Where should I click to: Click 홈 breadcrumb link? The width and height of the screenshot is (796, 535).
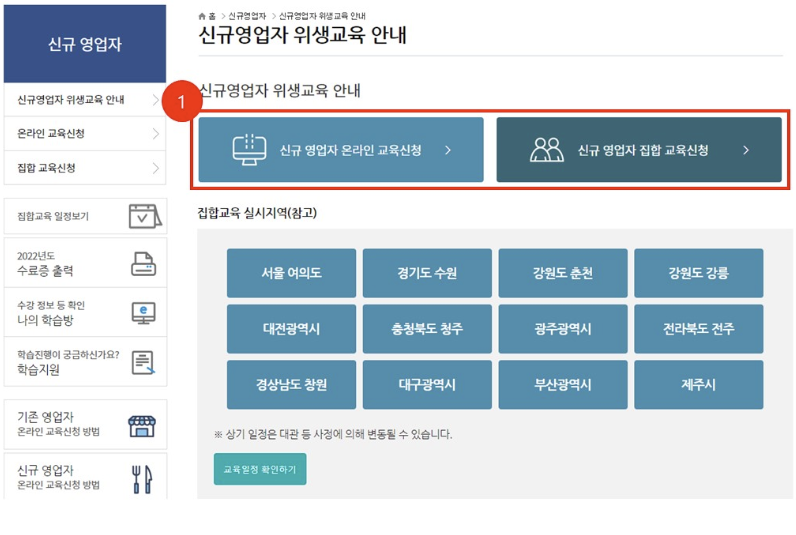(x=212, y=16)
